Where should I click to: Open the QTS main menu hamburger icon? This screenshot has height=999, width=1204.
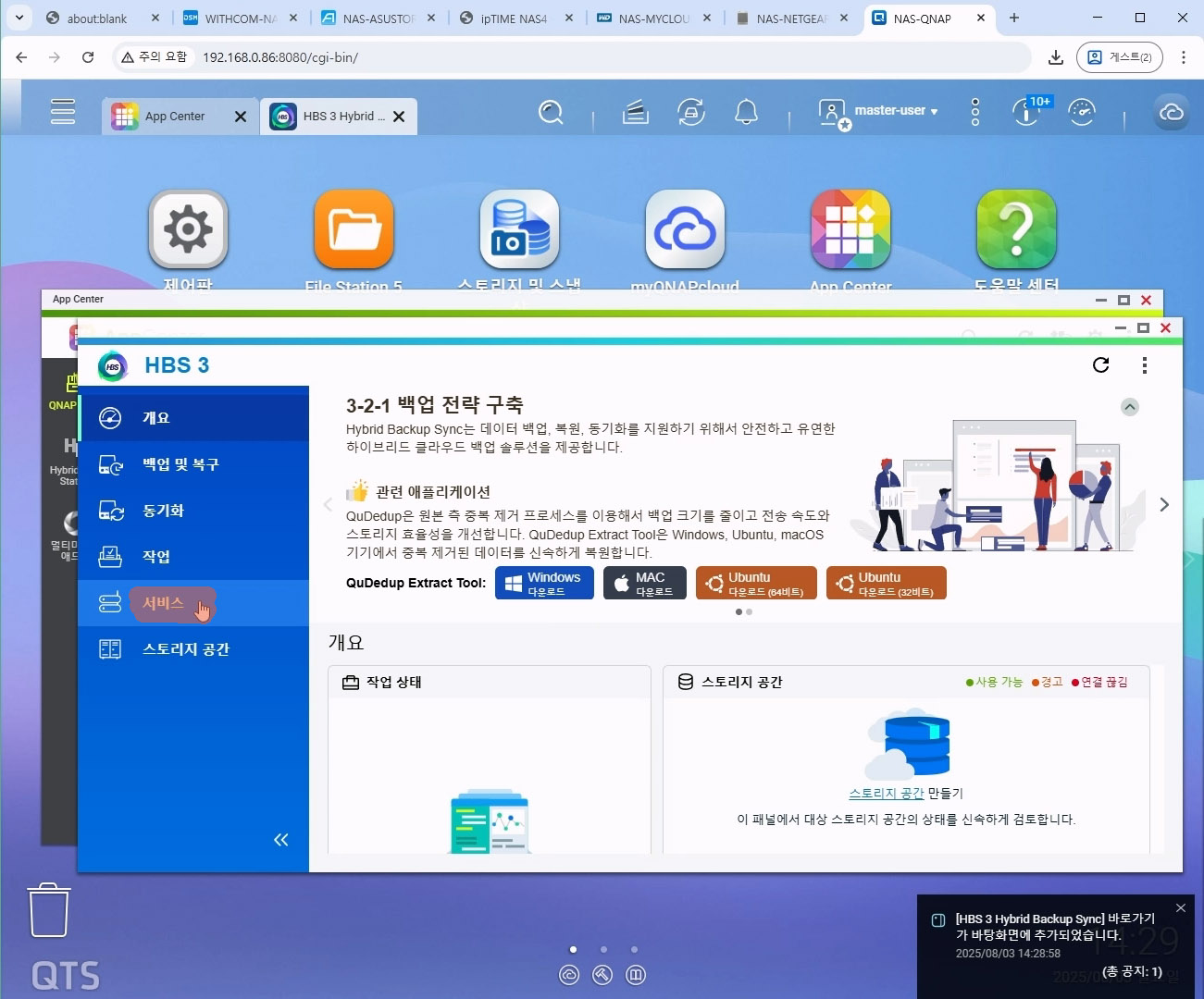(63, 111)
